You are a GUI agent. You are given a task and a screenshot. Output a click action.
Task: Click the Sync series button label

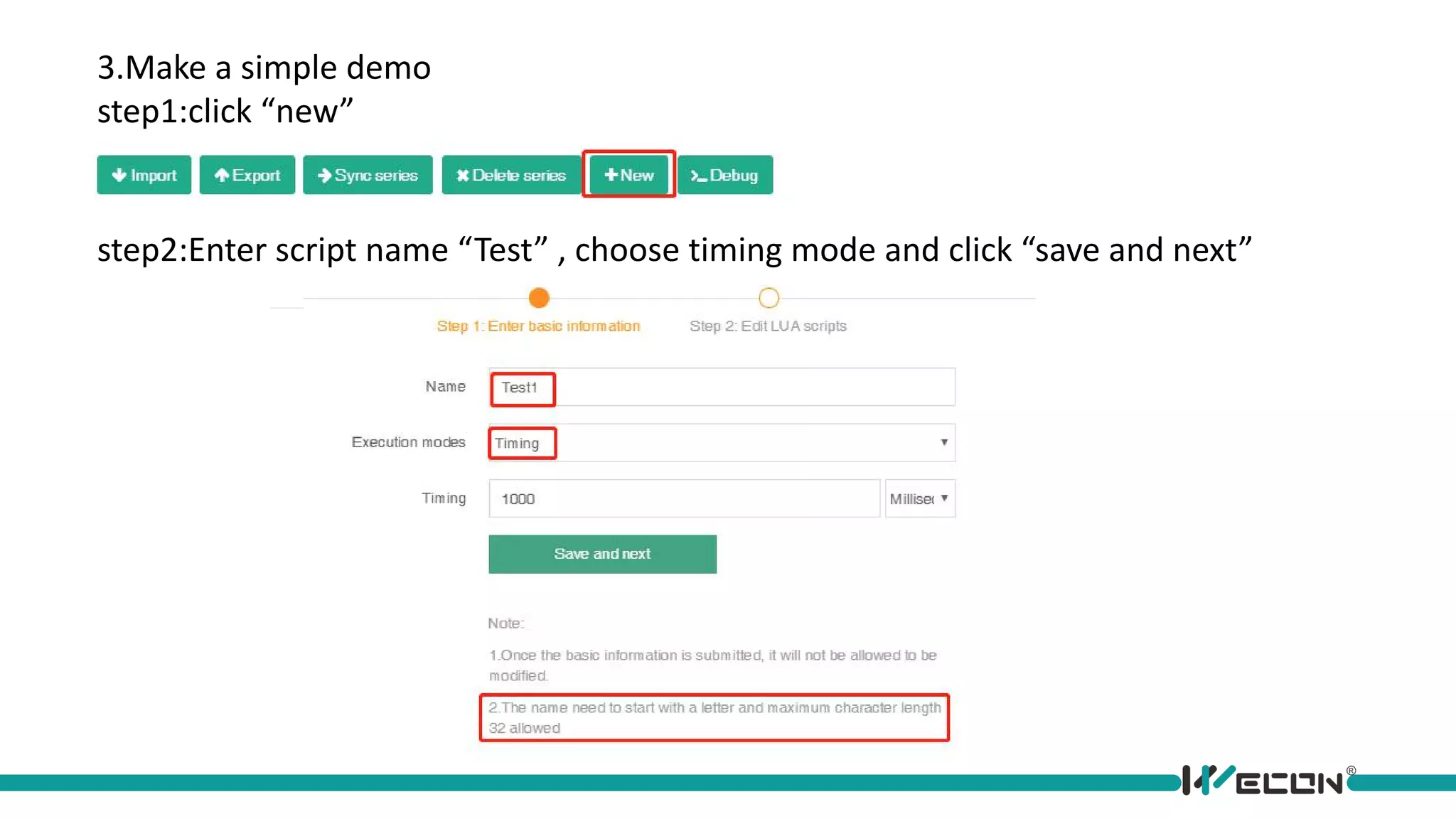(x=376, y=175)
